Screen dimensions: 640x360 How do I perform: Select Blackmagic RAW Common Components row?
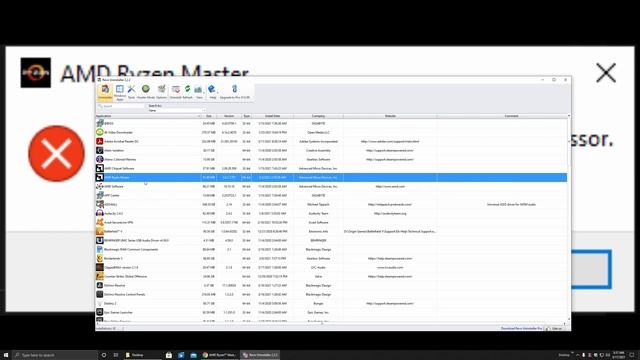[x=331, y=249]
